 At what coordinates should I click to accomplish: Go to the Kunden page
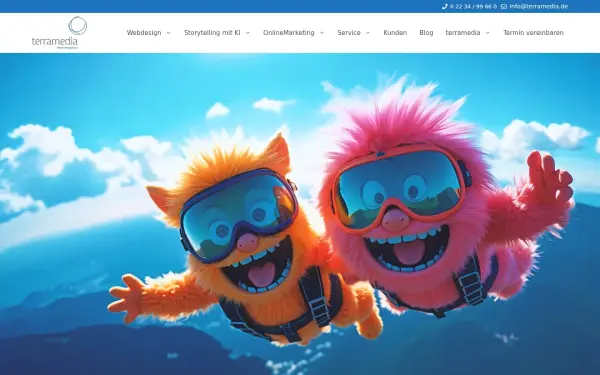(395, 33)
